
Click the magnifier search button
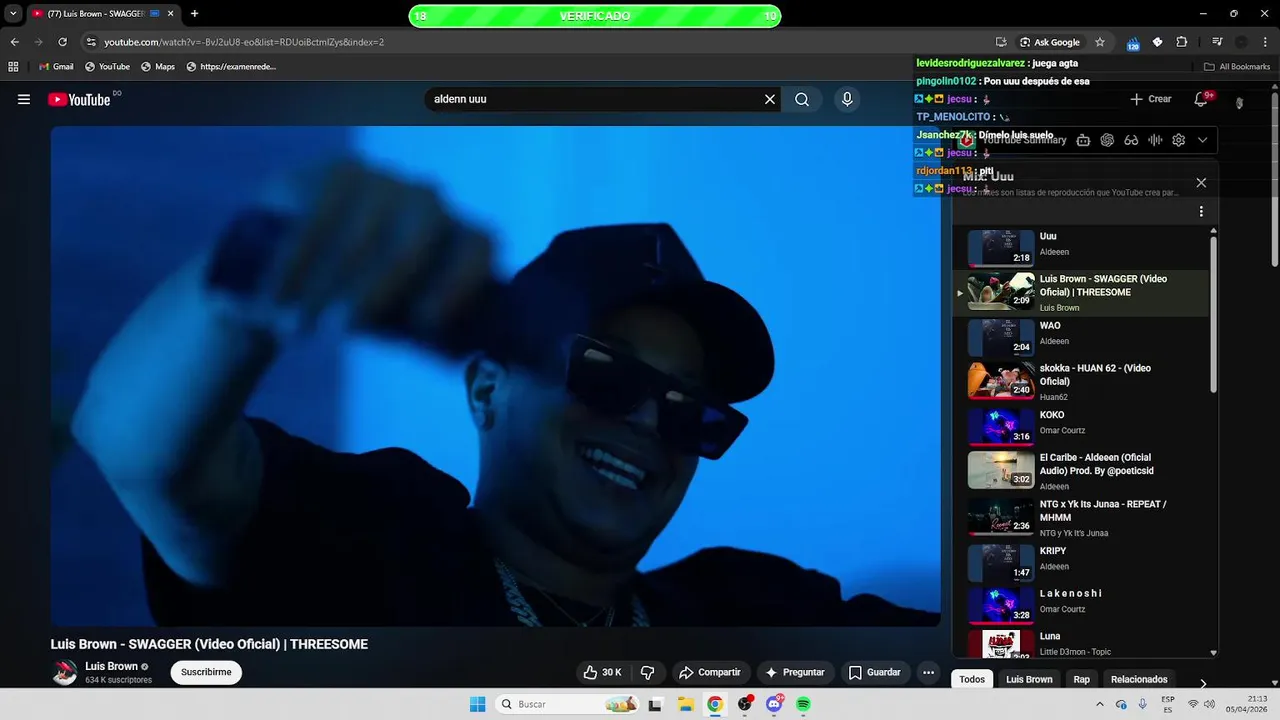(802, 99)
